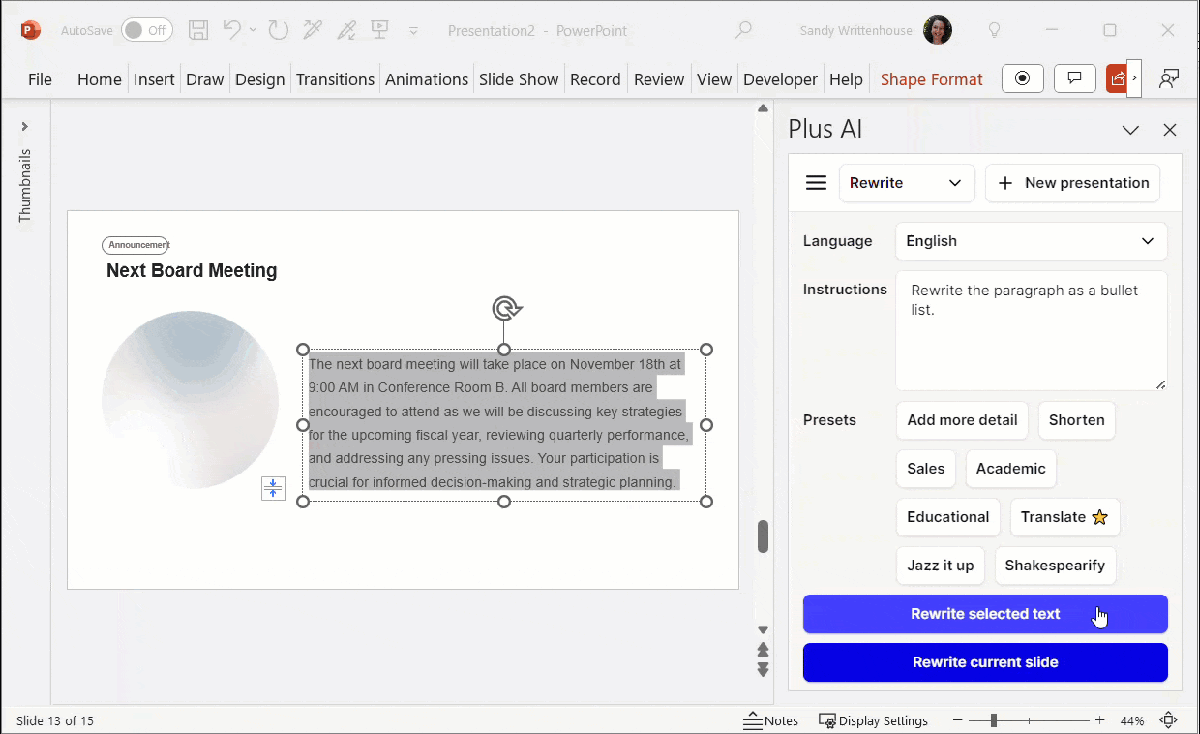
Task: Open the Transitions ribbon tab
Action: click(x=335, y=79)
